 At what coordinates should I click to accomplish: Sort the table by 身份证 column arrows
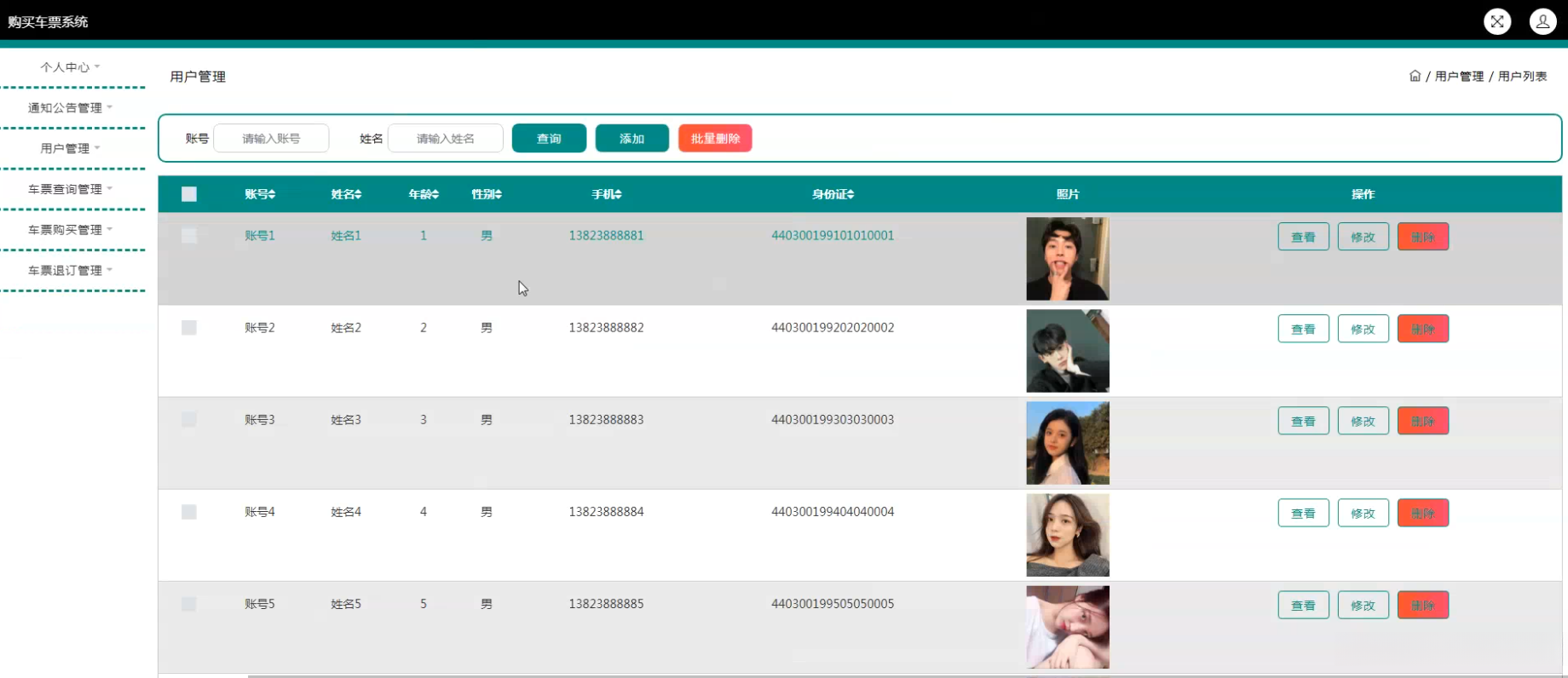click(x=850, y=194)
